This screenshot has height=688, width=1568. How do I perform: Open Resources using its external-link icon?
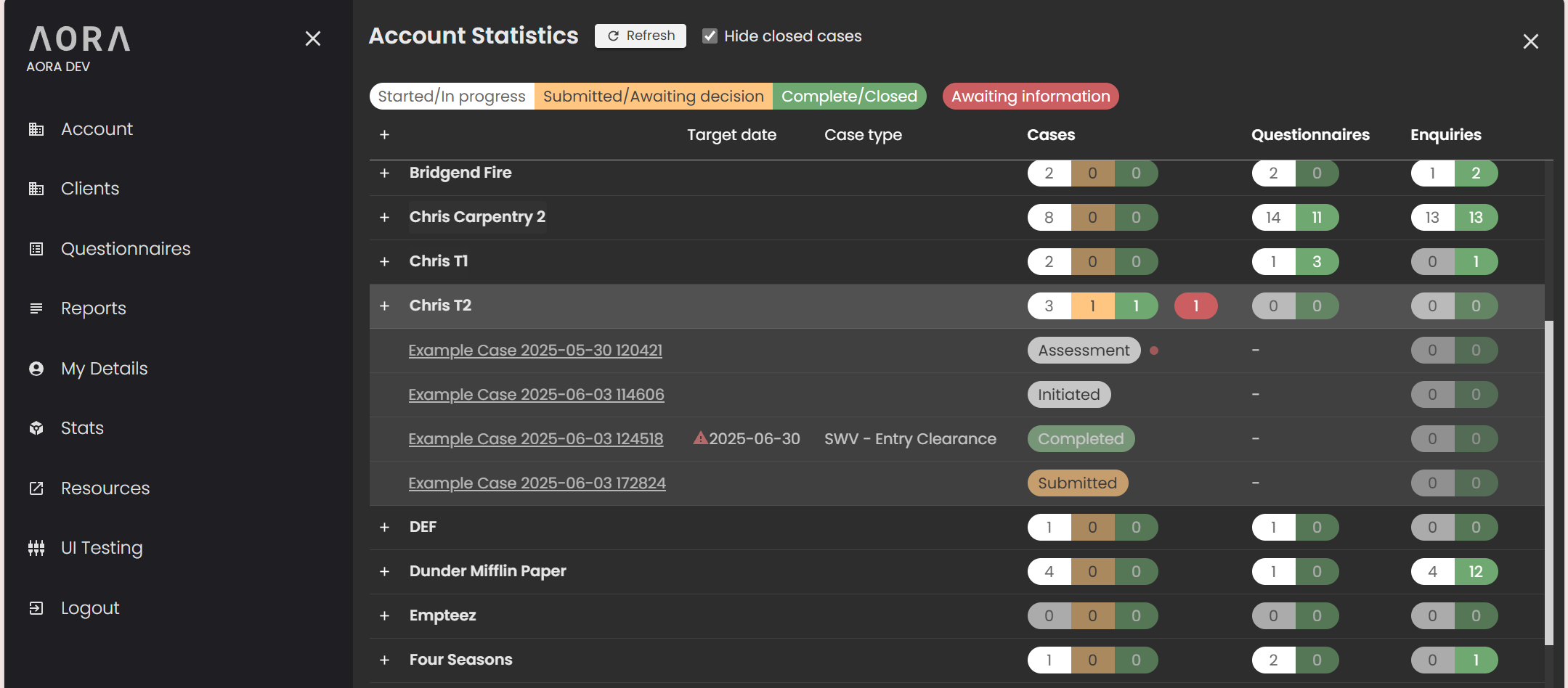click(x=36, y=488)
